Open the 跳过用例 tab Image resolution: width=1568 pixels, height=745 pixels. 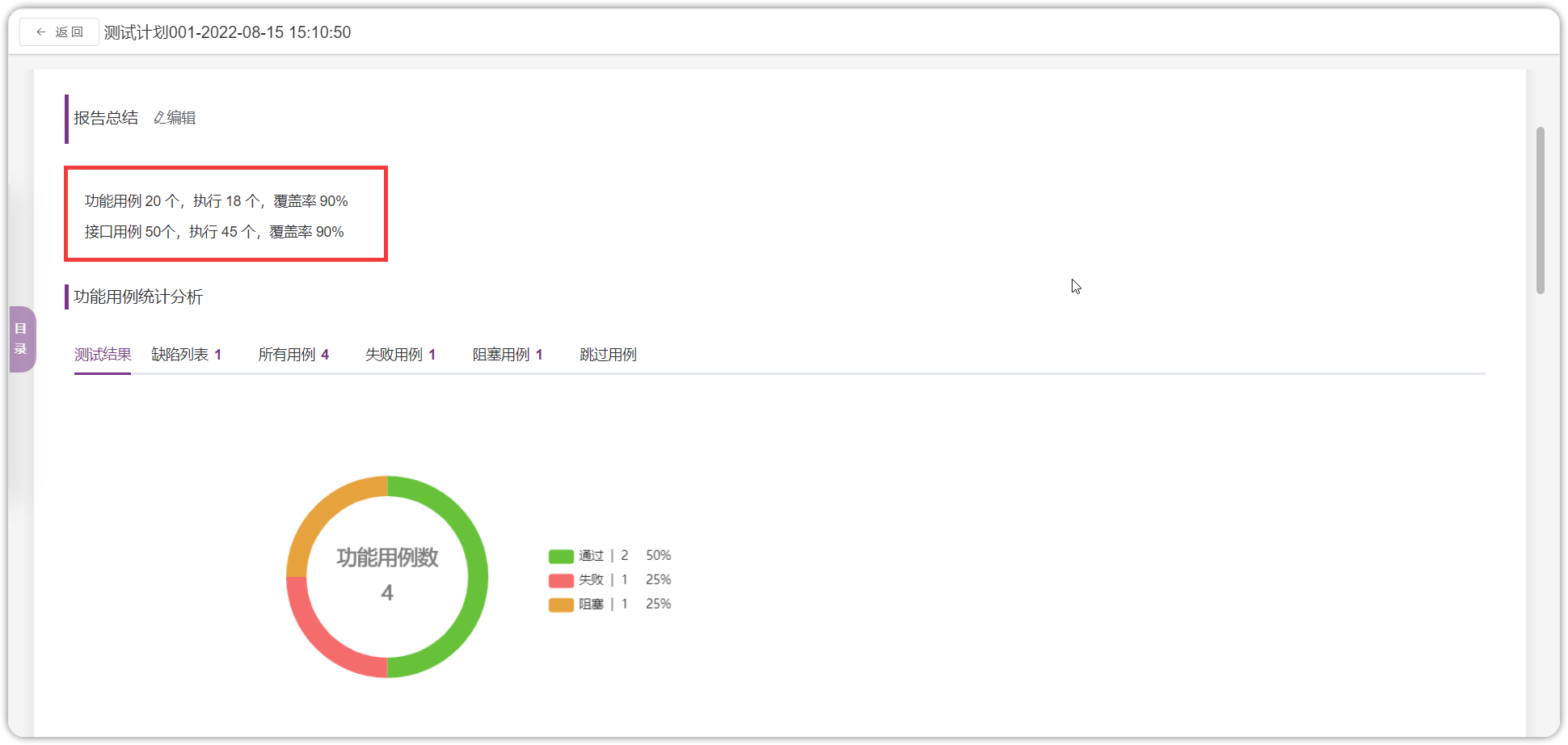(x=608, y=355)
